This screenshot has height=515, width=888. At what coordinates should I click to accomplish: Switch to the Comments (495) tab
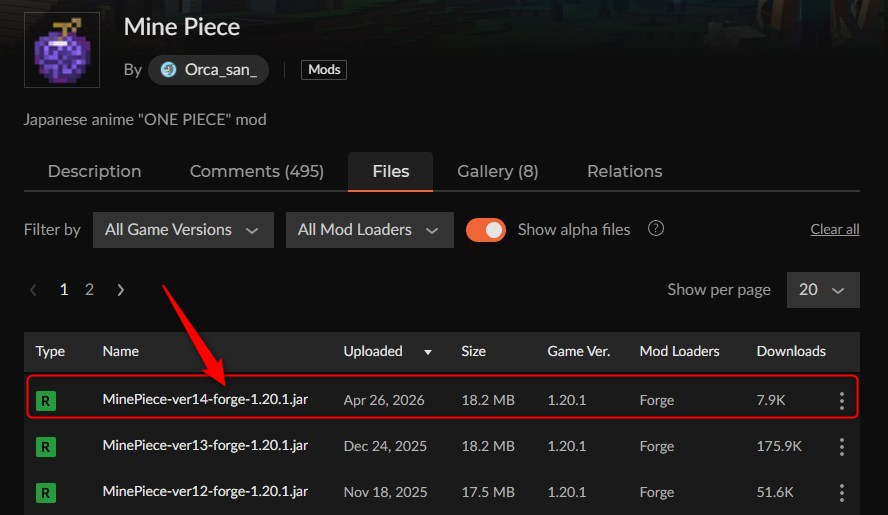(257, 171)
